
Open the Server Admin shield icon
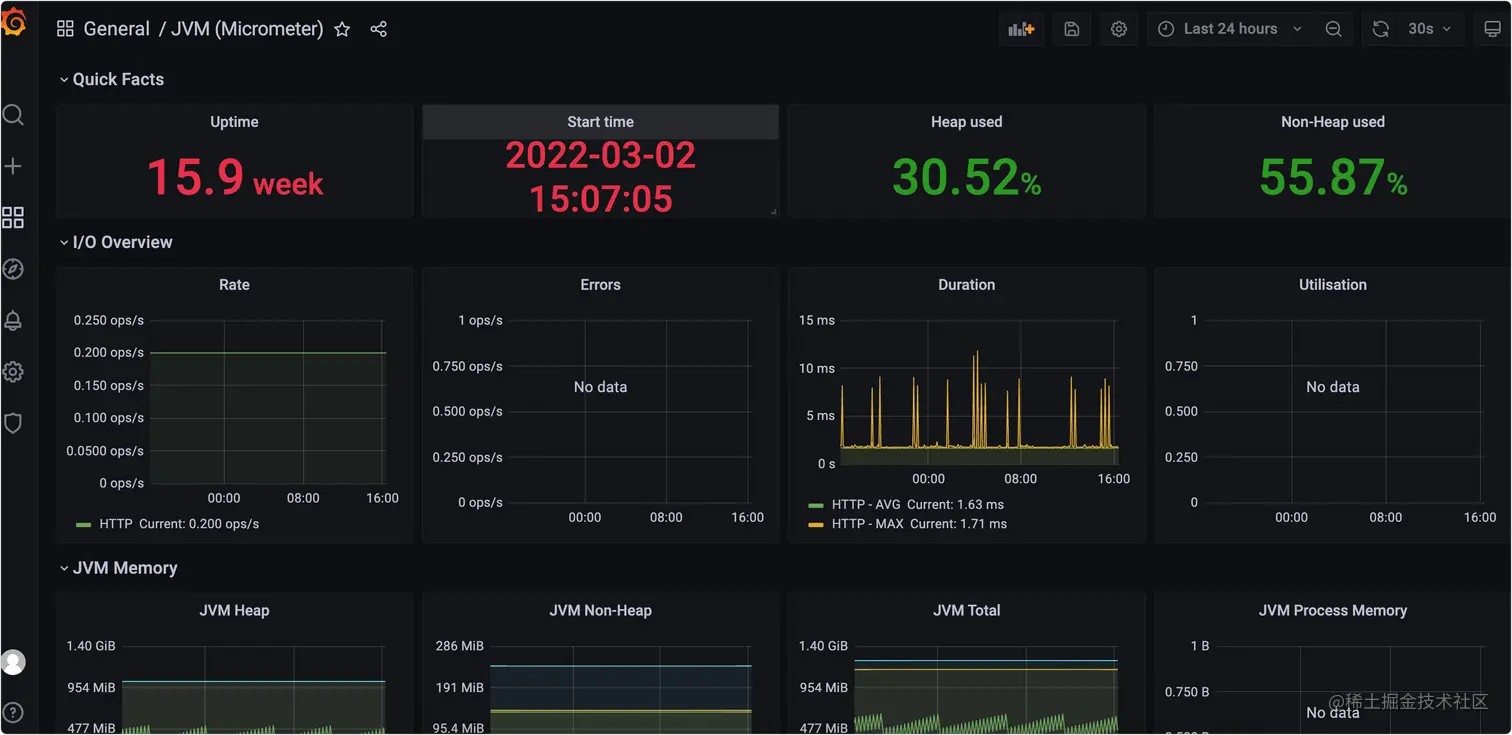coord(13,423)
